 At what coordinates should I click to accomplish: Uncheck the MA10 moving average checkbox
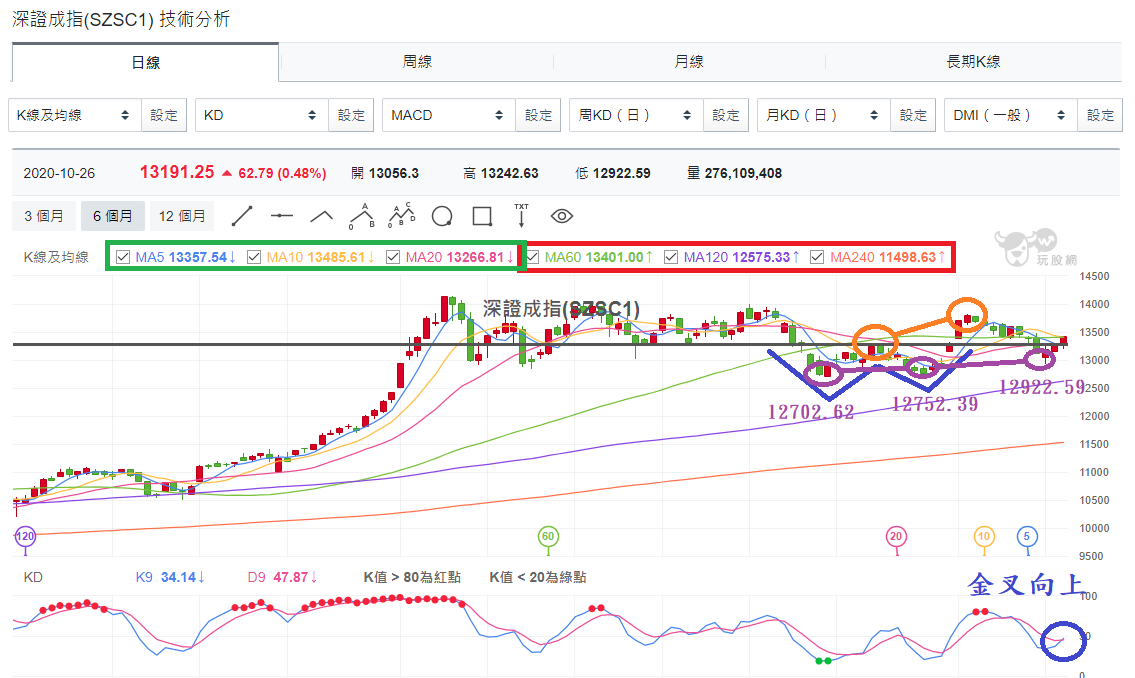(x=254, y=257)
